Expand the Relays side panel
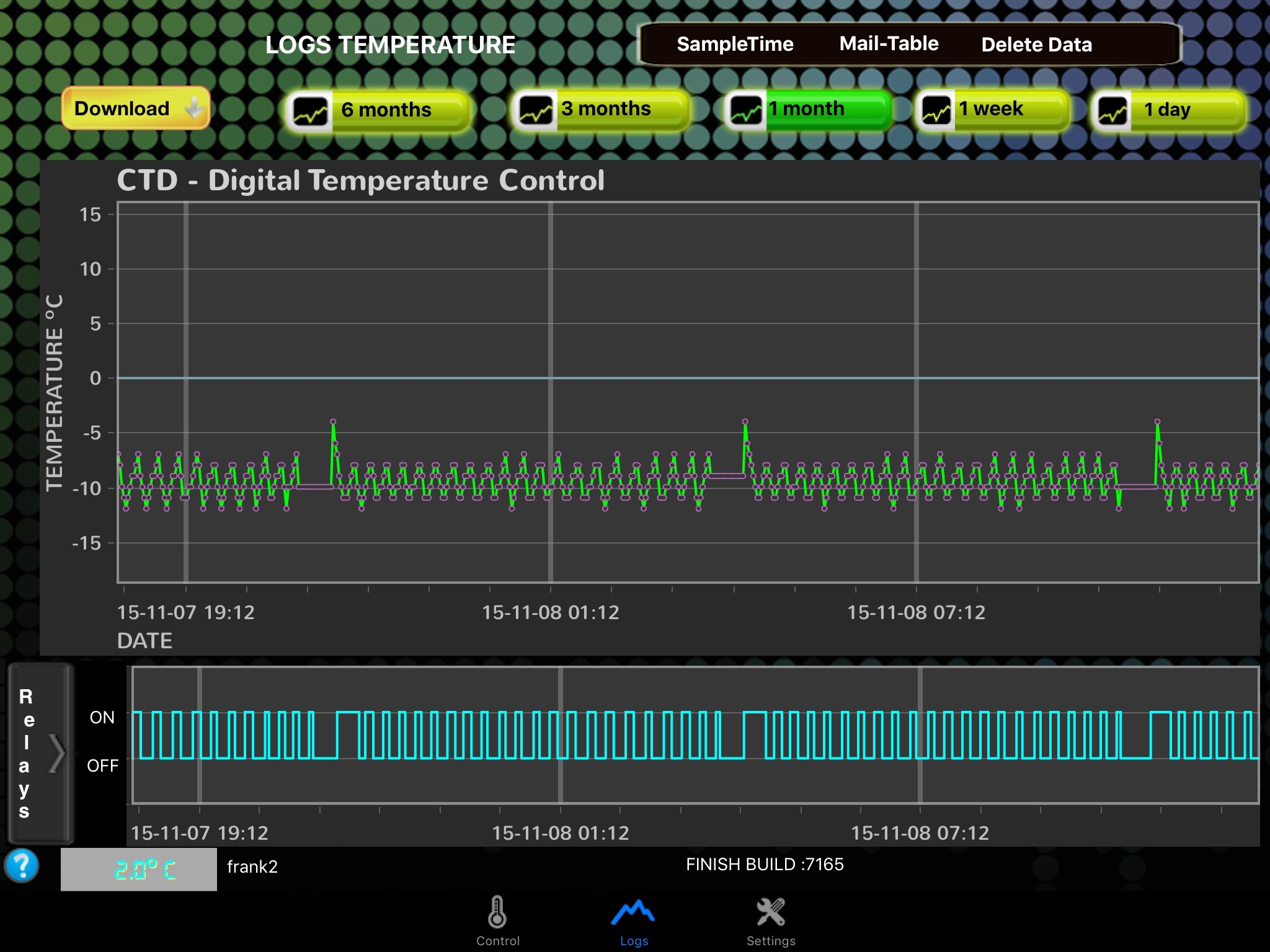 [40, 753]
